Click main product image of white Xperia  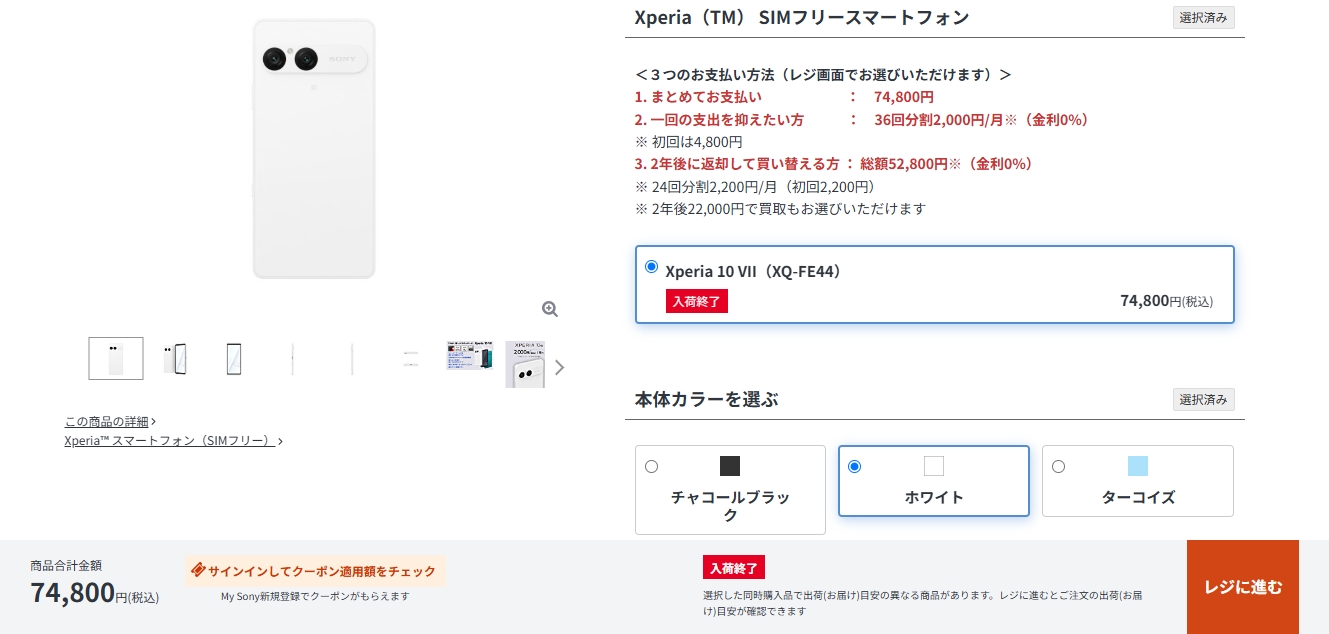(314, 148)
